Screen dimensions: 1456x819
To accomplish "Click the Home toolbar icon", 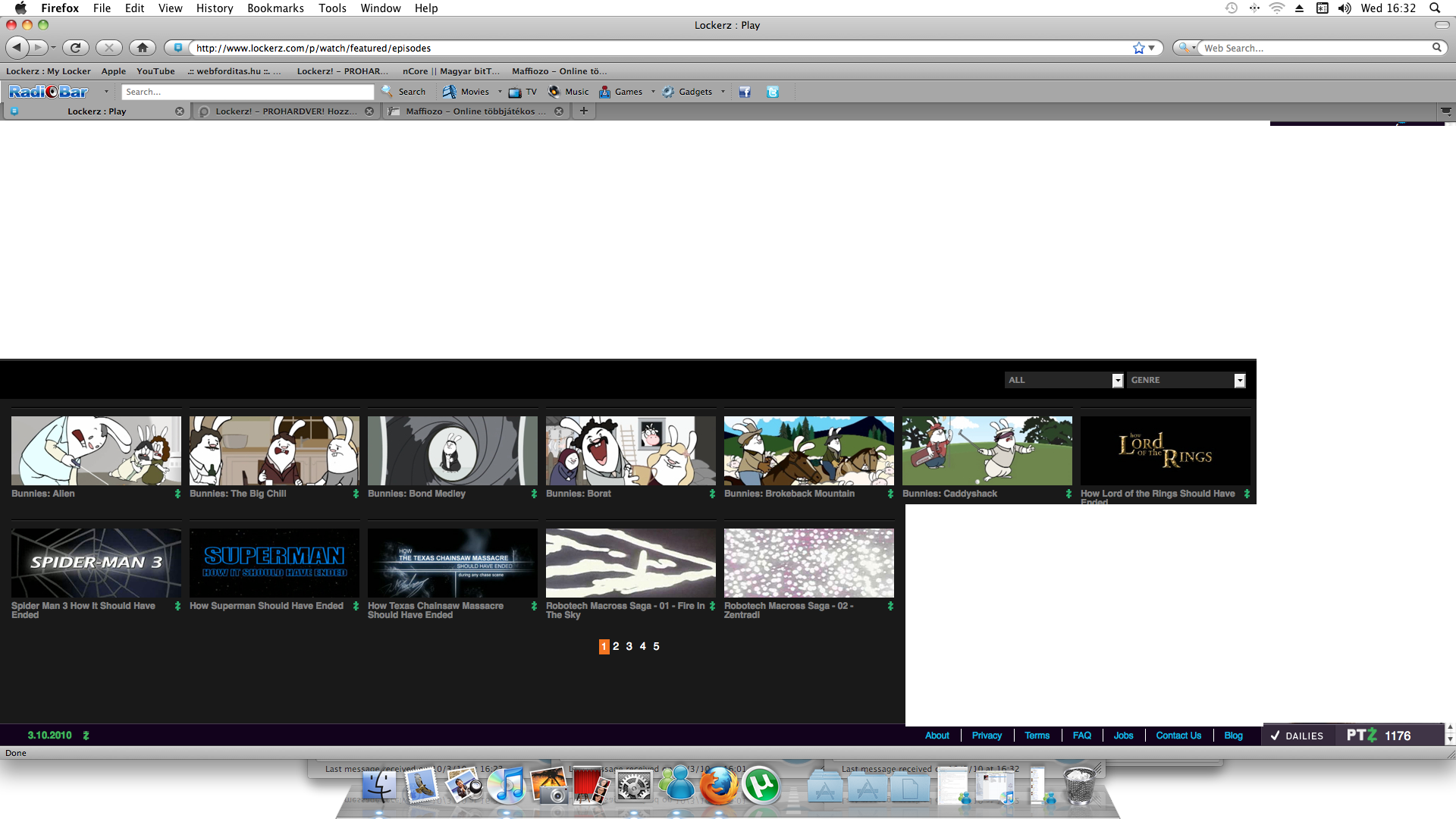I will 142,48.
